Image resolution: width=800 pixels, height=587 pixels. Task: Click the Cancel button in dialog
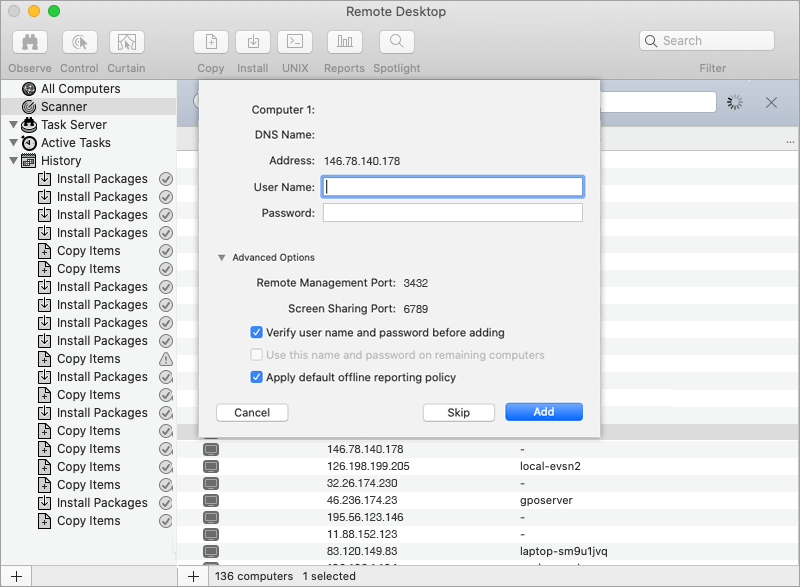point(252,412)
